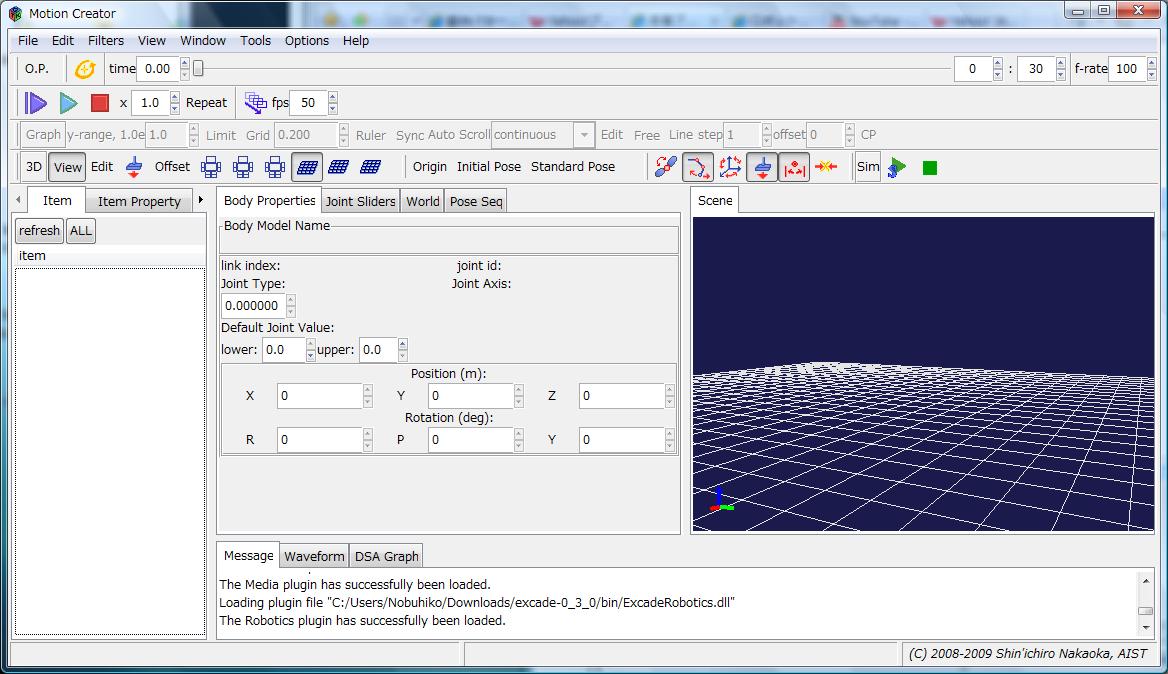This screenshot has width=1168, height=674.
Task: Click the time slider handle
Action: [198, 69]
